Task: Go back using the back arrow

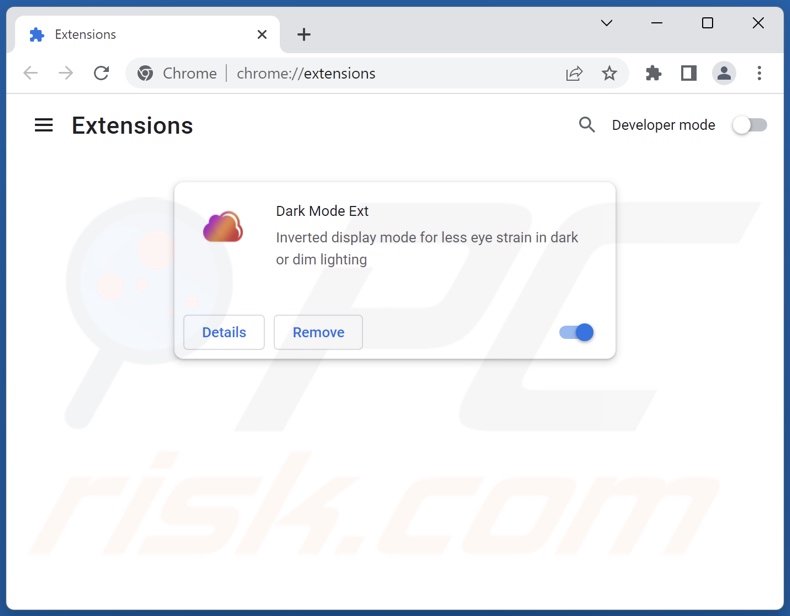Action: click(31, 74)
